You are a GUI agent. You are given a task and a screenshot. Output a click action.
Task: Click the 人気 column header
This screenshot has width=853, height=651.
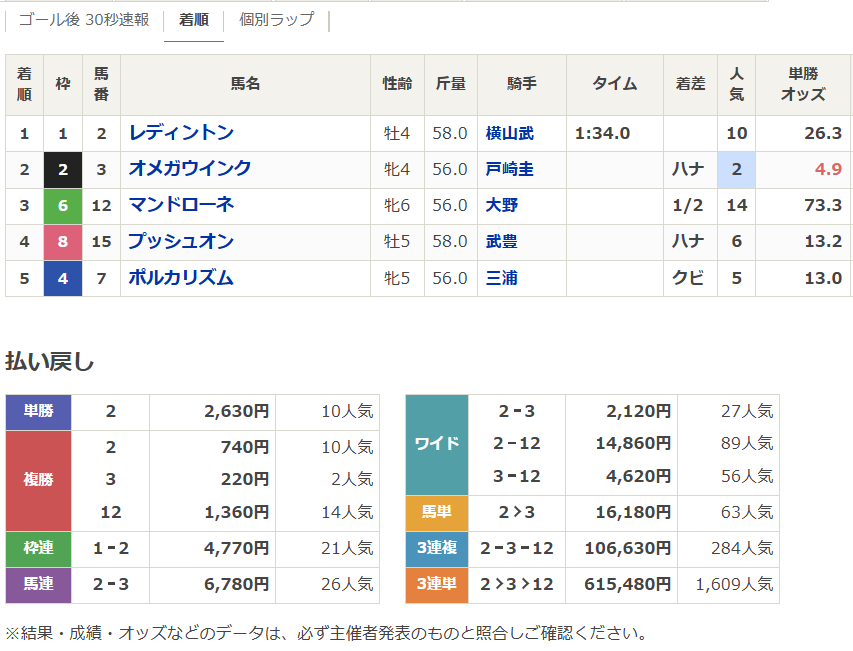coord(736,86)
